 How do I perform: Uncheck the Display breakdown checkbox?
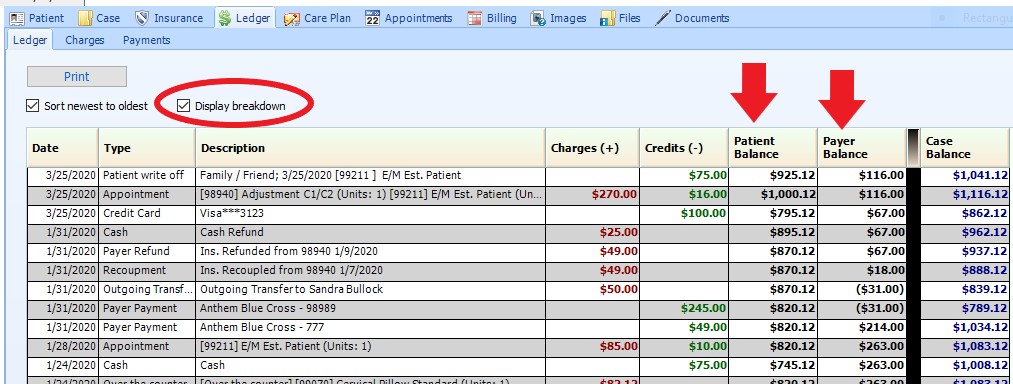tap(184, 105)
